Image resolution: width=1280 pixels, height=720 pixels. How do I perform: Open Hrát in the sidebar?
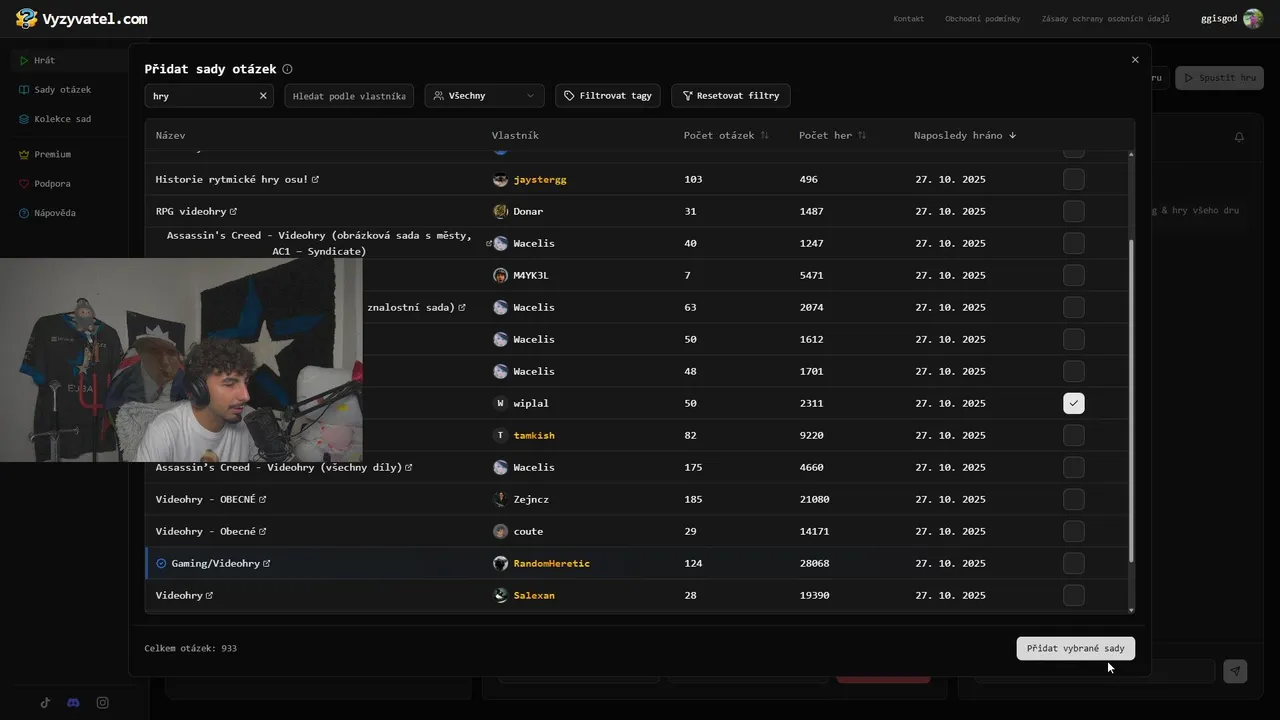(x=70, y=61)
